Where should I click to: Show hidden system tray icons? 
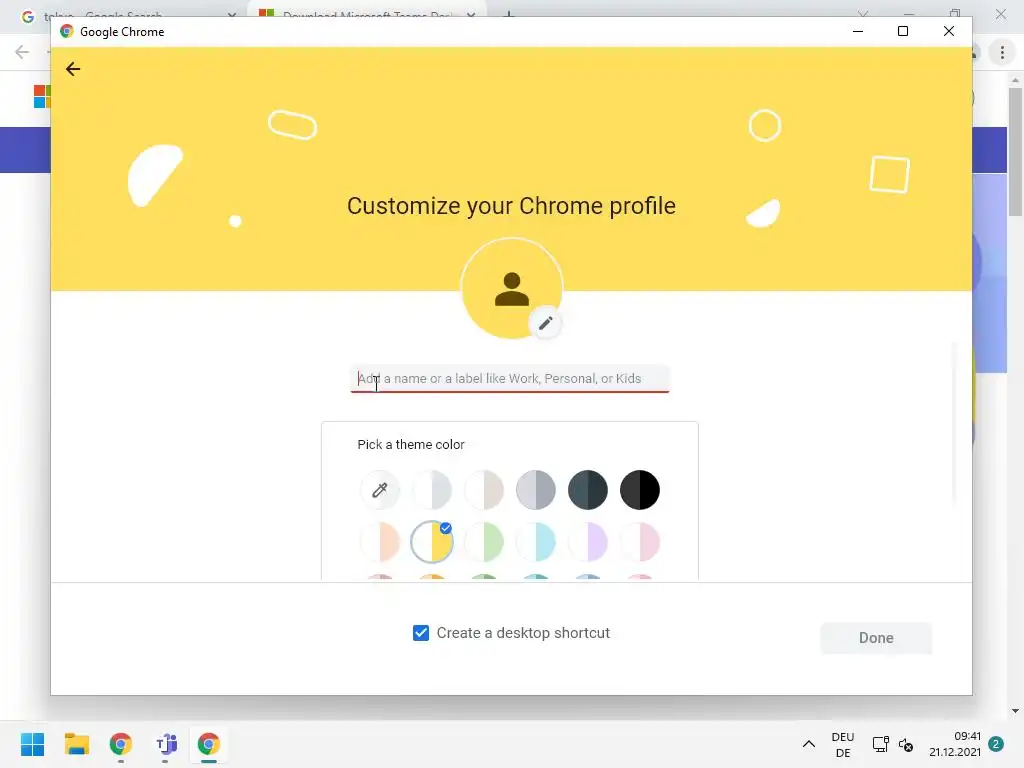(808, 744)
